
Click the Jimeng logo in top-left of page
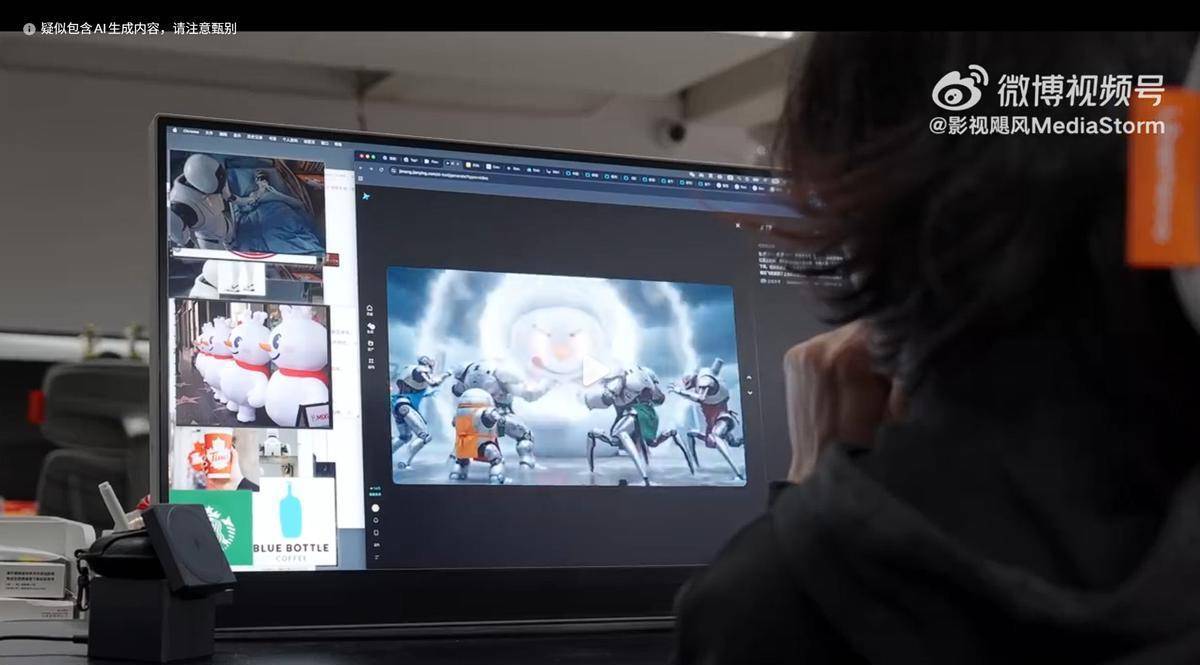(367, 198)
